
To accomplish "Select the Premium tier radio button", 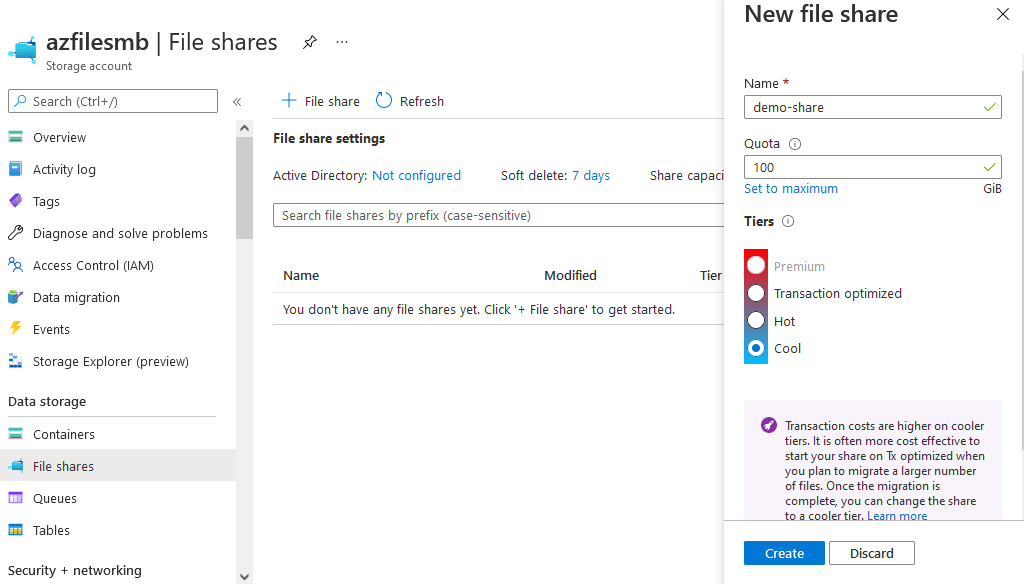I will tap(756, 265).
